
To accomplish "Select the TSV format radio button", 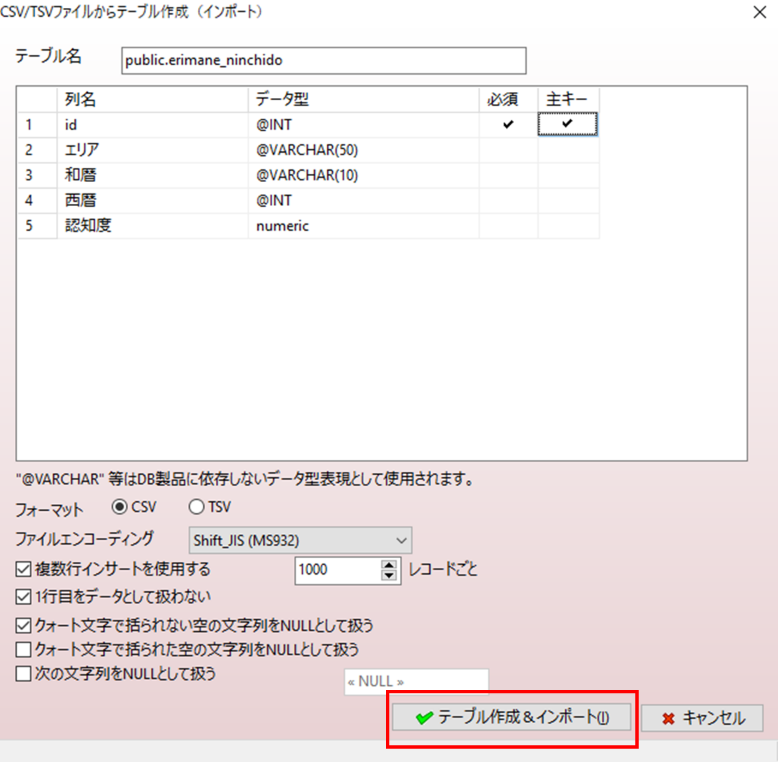I will click(196, 507).
